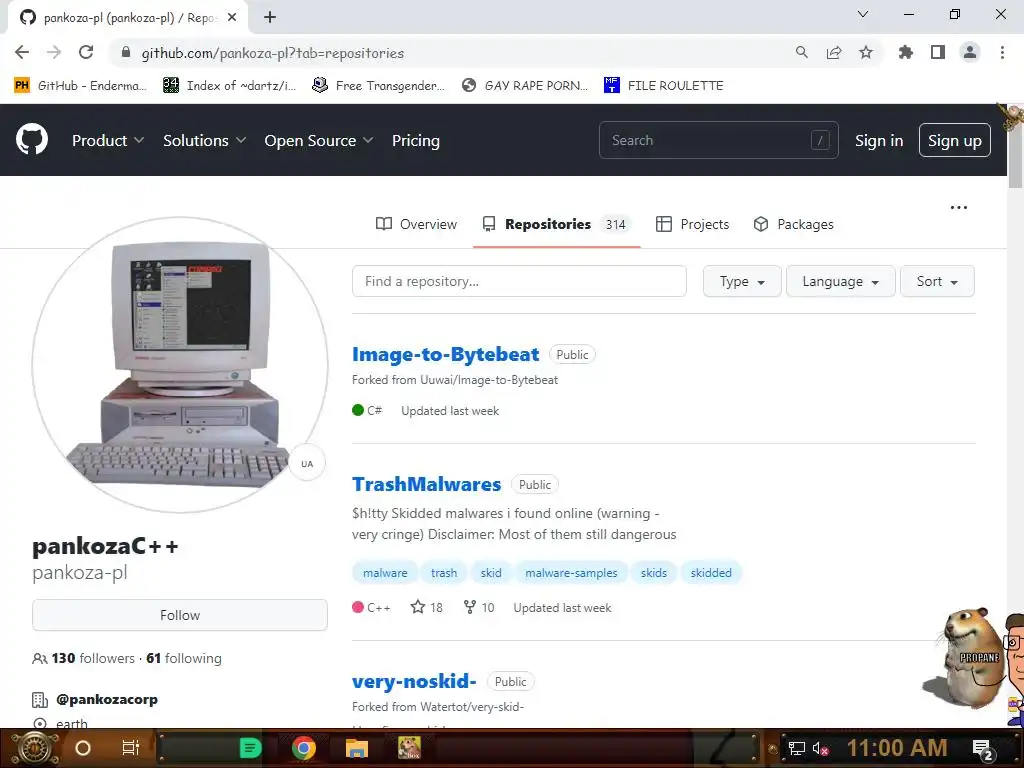Open the profile three-dots options menu
Viewport: 1024px width, 768px height.
point(959,208)
